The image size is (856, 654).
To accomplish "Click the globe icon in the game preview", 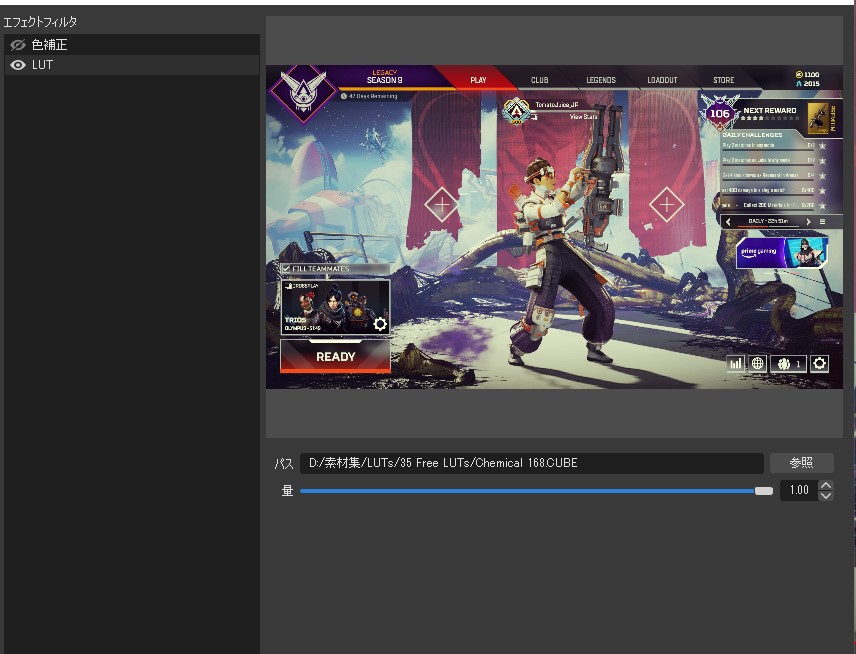I will tap(758, 364).
